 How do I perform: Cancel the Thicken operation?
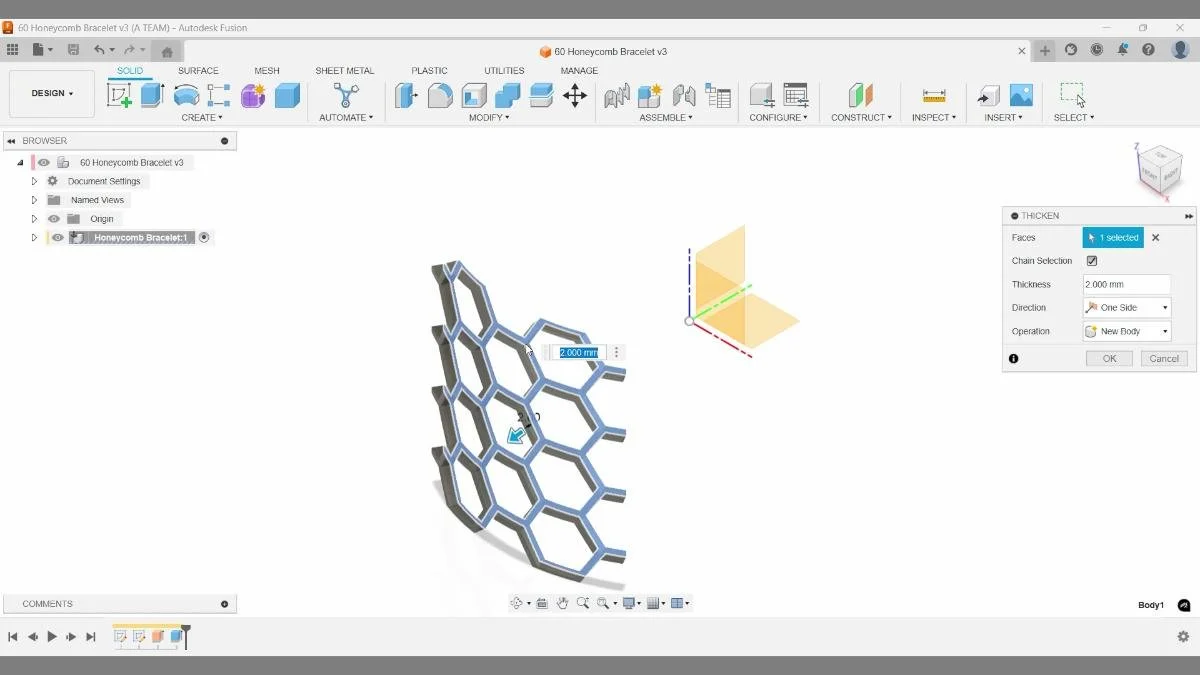(1163, 358)
